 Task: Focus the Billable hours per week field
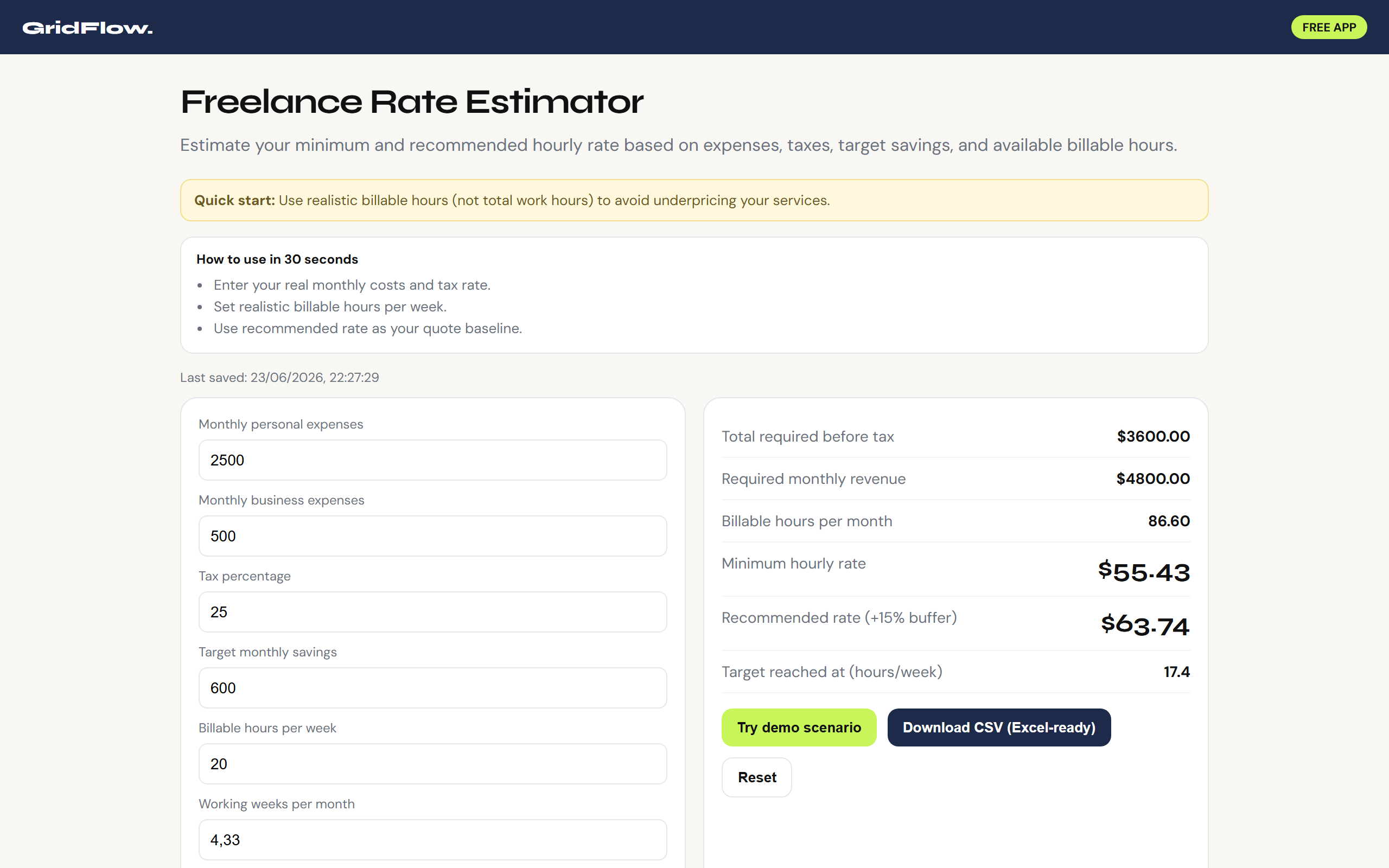pyautogui.click(x=433, y=763)
